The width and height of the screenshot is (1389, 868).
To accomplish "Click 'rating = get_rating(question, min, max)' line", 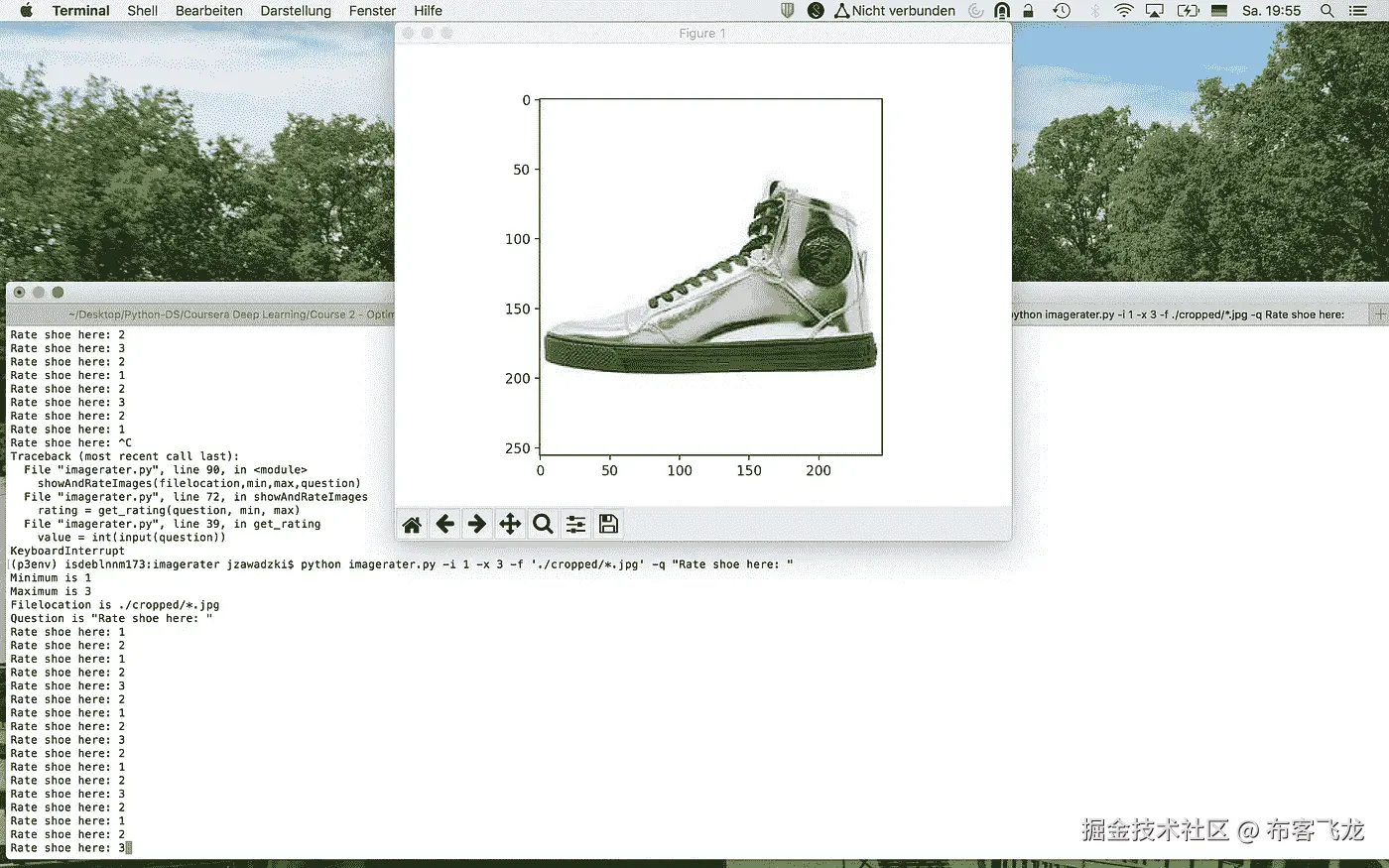I will [169, 510].
